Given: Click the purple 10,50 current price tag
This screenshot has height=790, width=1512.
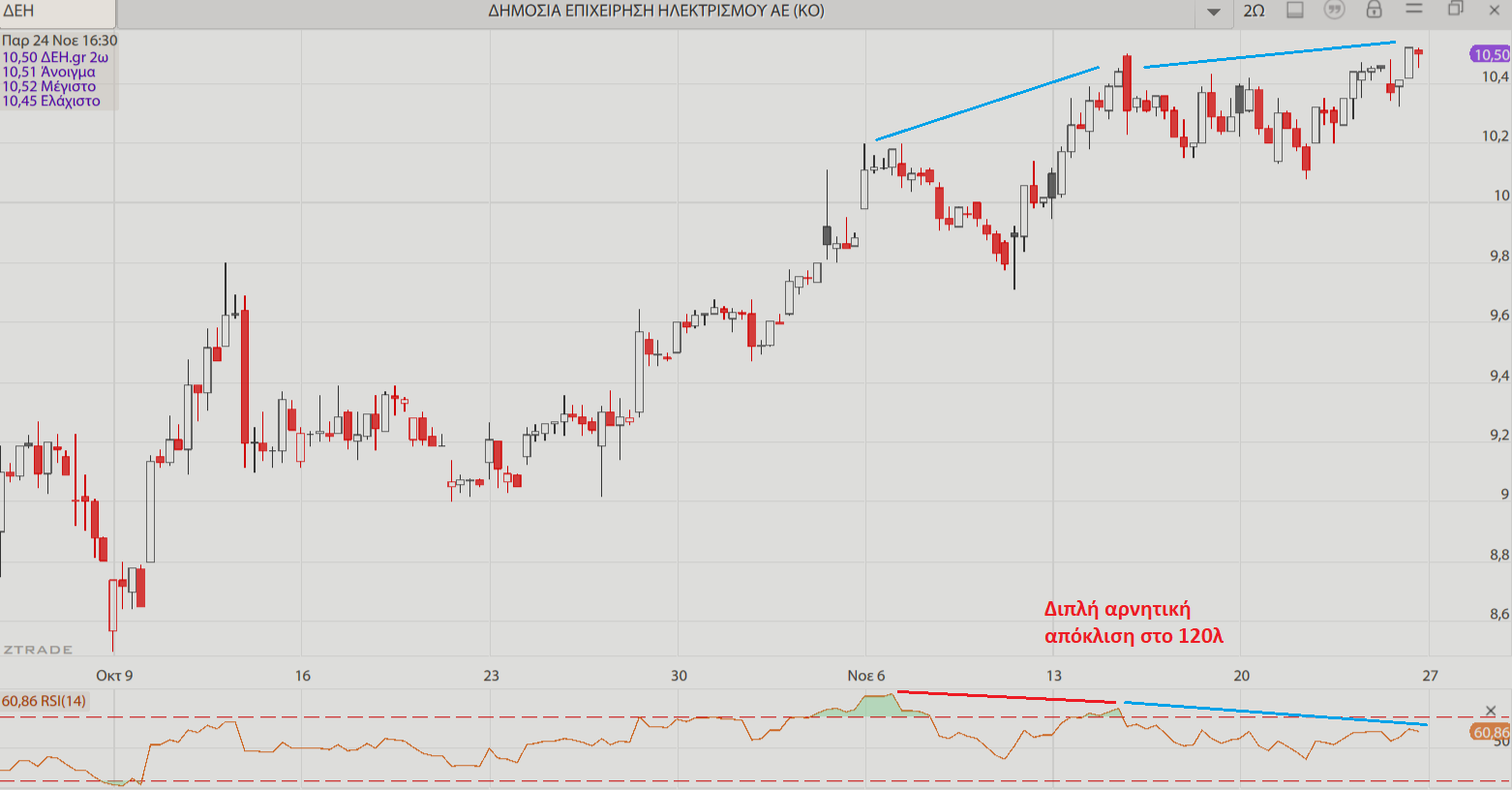Looking at the screenshot, I should 1491,55.
